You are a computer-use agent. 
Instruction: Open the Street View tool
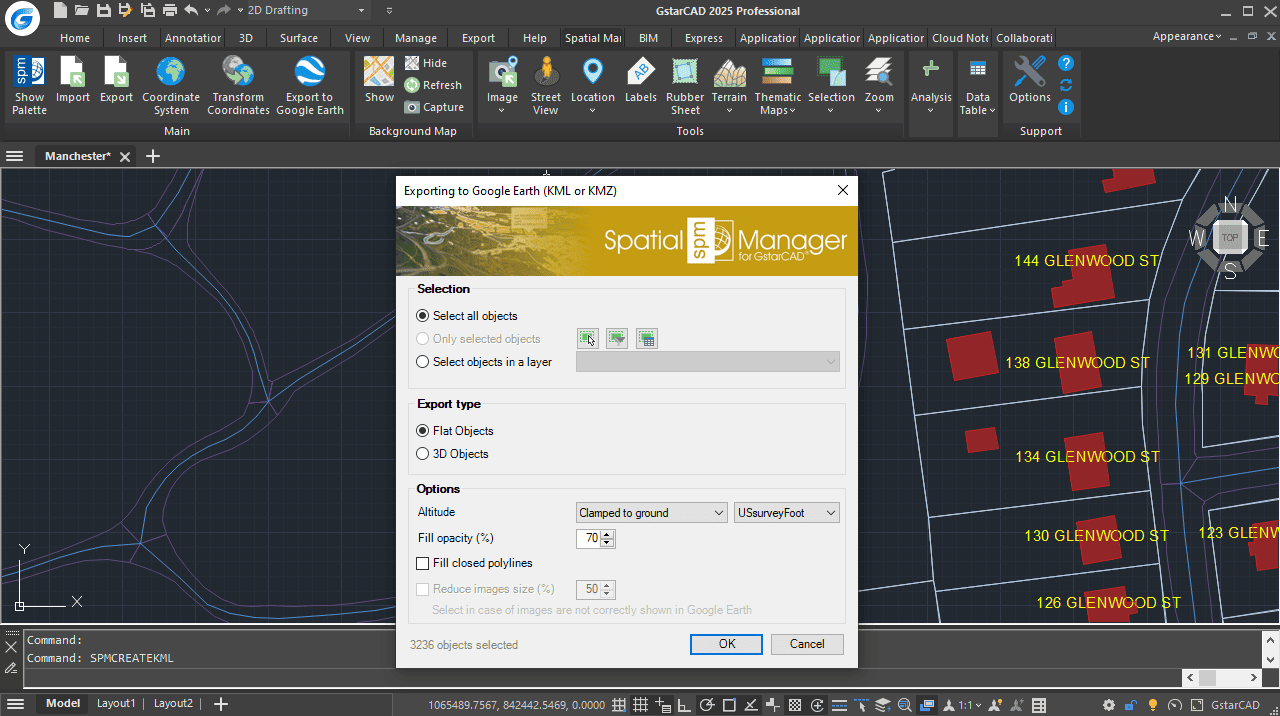pyautogui.click(x=546, y=85)
